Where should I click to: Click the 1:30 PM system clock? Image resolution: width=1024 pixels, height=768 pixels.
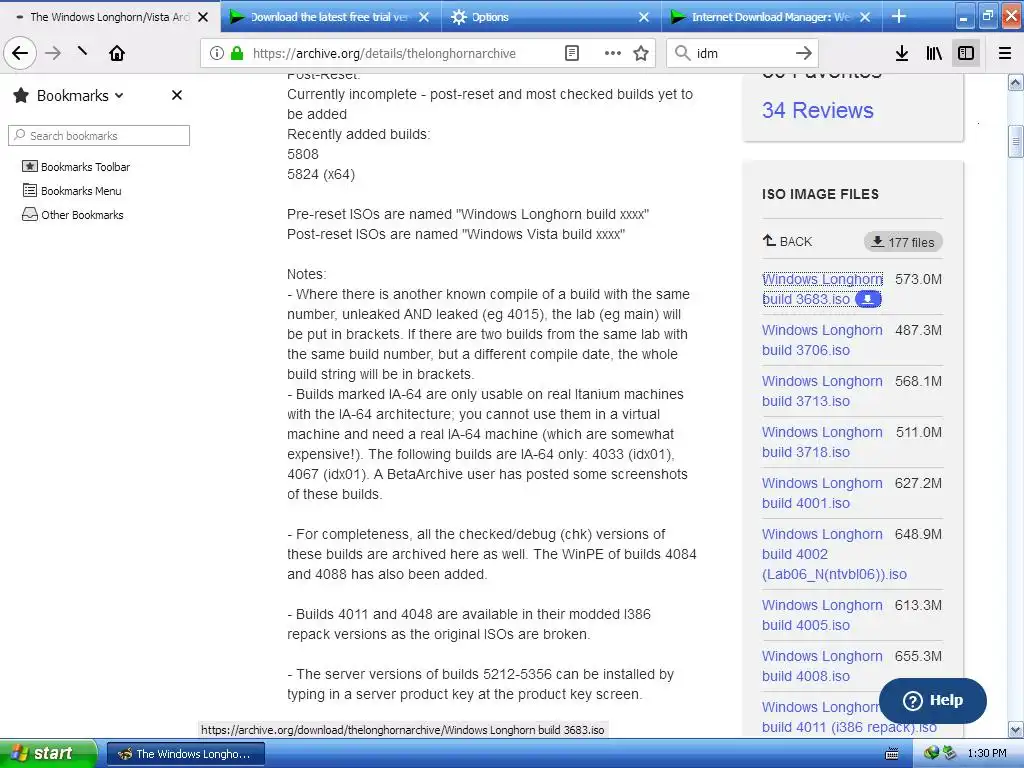tap(987, 754)
